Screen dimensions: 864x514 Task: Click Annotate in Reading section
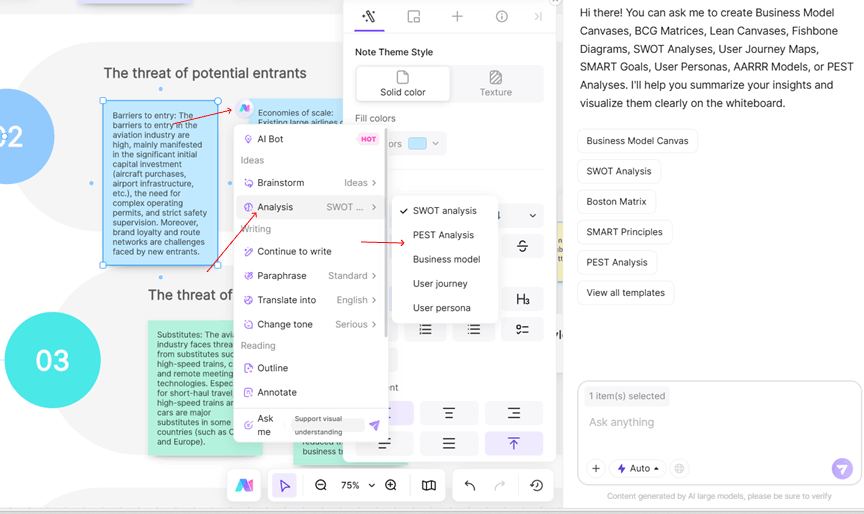[x=311, y=392]
